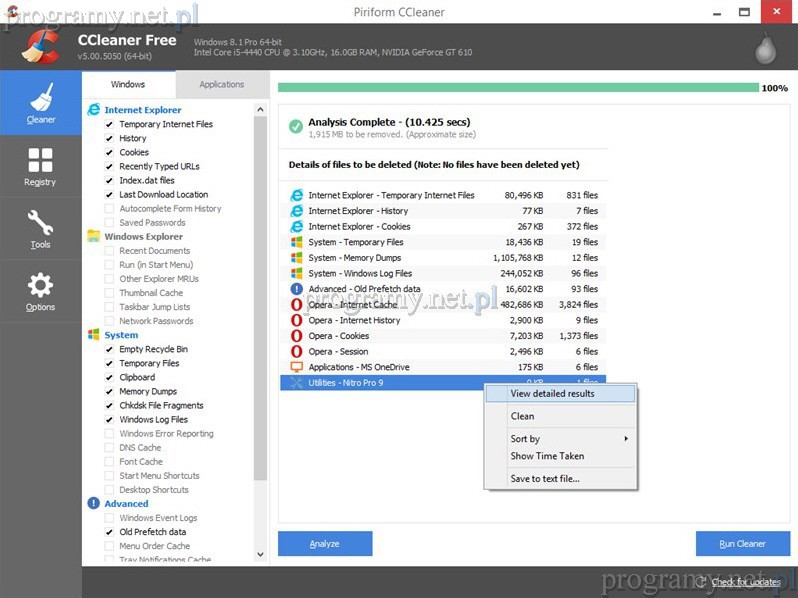Enable the Saved Passwords checkbox
The height and width of the screenshot is (598, 798).
(109, 223)
